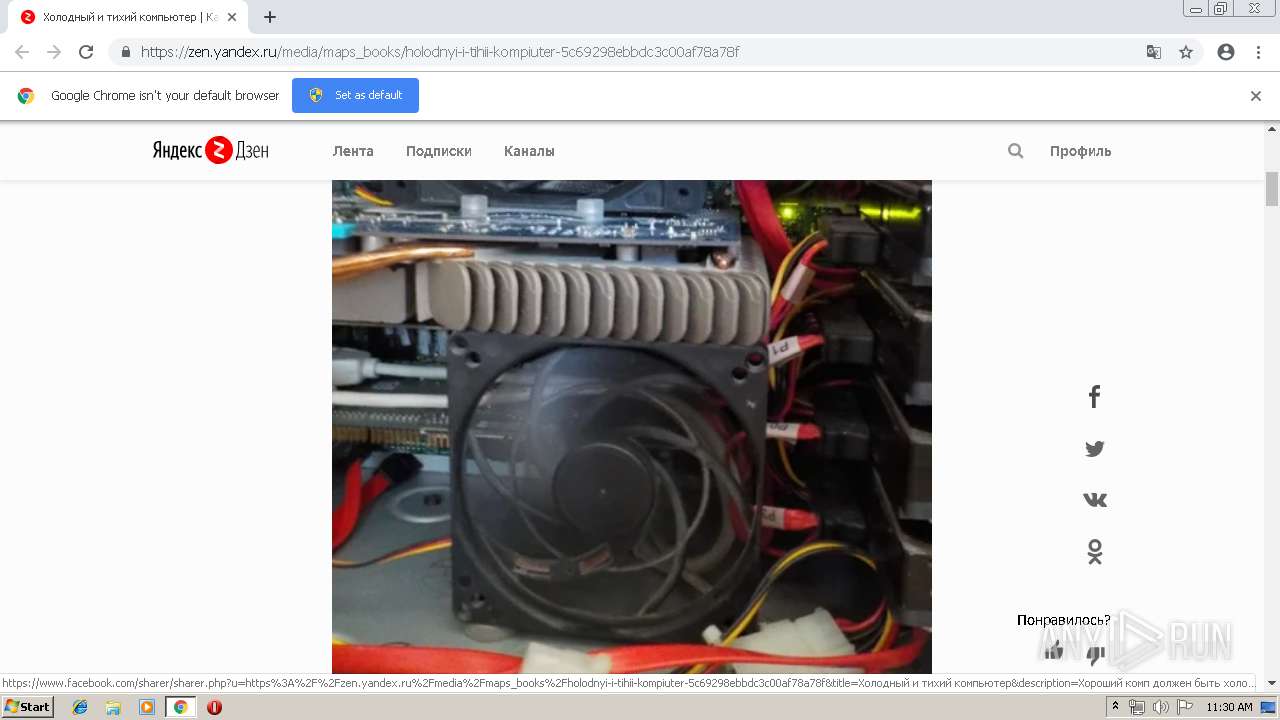The height and width of the screenshot is (720, 1280).
Task: Open Action Center flag icon
Action: click(x=1185, y=707)
